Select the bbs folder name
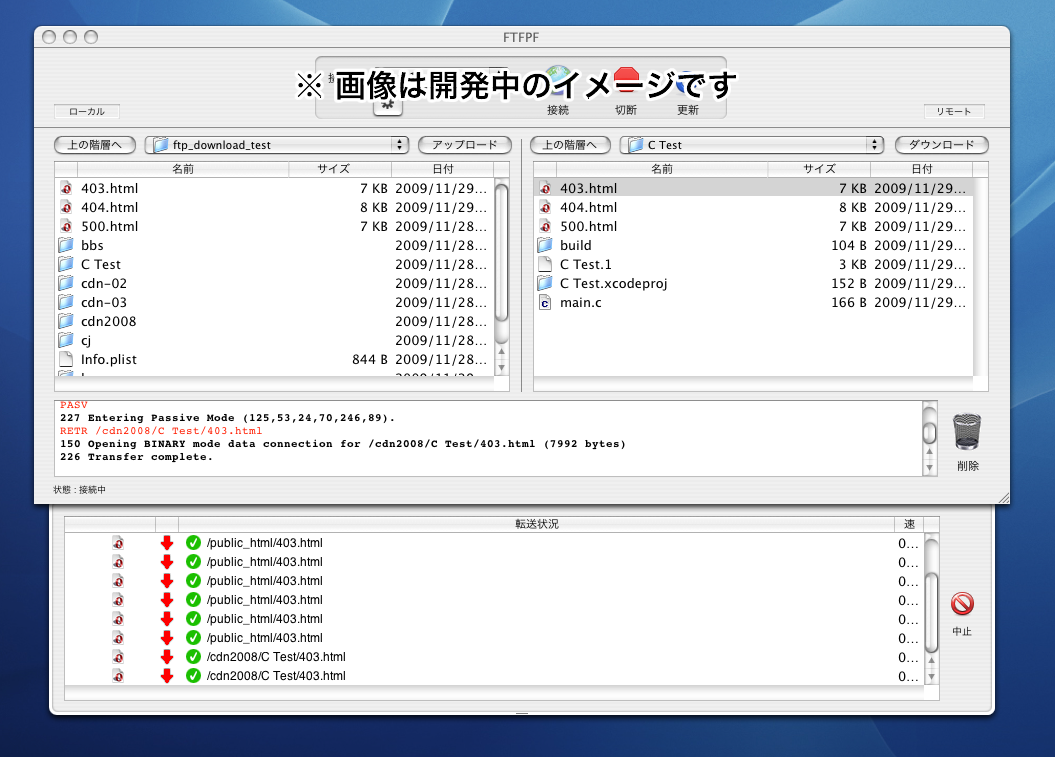The width and height of the screenshot is (1055, 757). click(x=92, y=245)
